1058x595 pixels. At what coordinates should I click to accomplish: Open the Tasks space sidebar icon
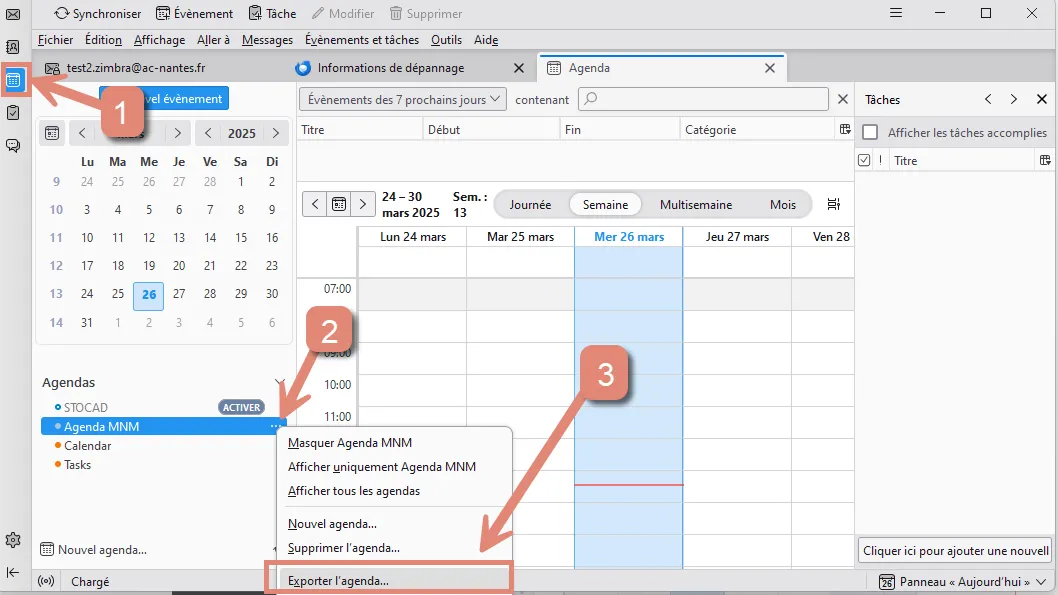[x=13, y=113]
